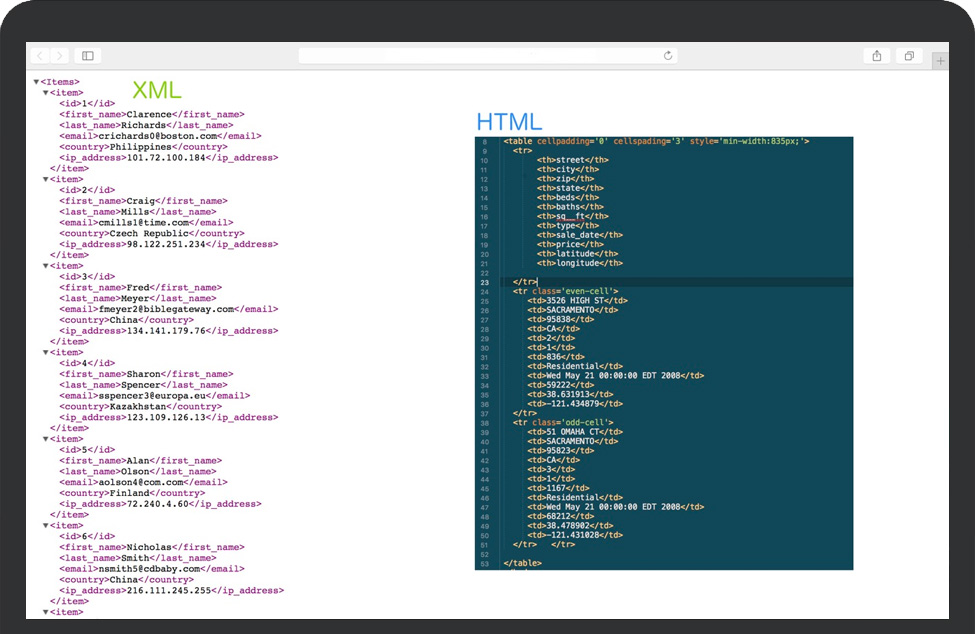Click the green XML heading label
The height and width of the screenshot is (634, 975).
[x=157, y=91]
